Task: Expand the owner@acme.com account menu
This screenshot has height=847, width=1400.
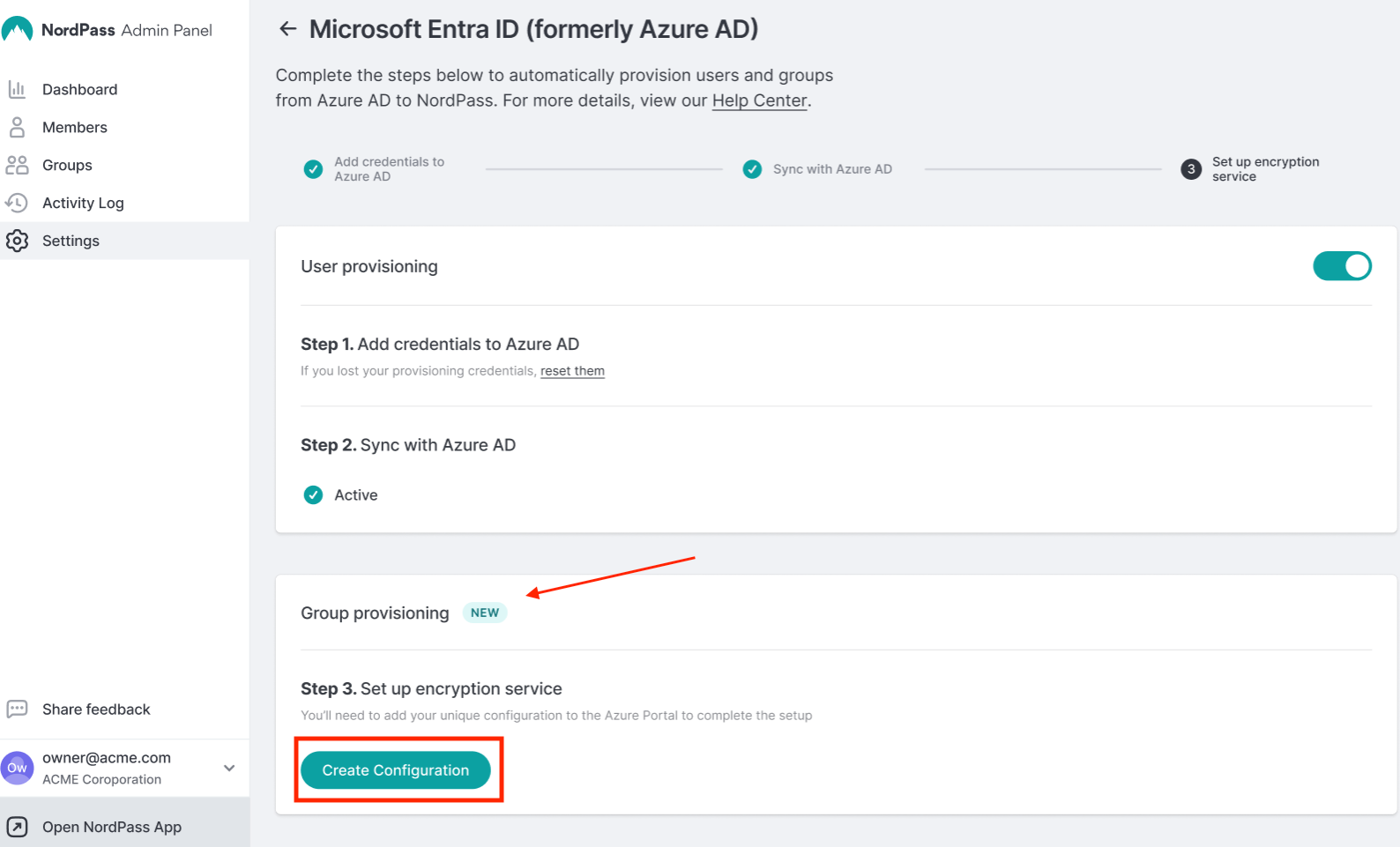Action: pos(229,768)
